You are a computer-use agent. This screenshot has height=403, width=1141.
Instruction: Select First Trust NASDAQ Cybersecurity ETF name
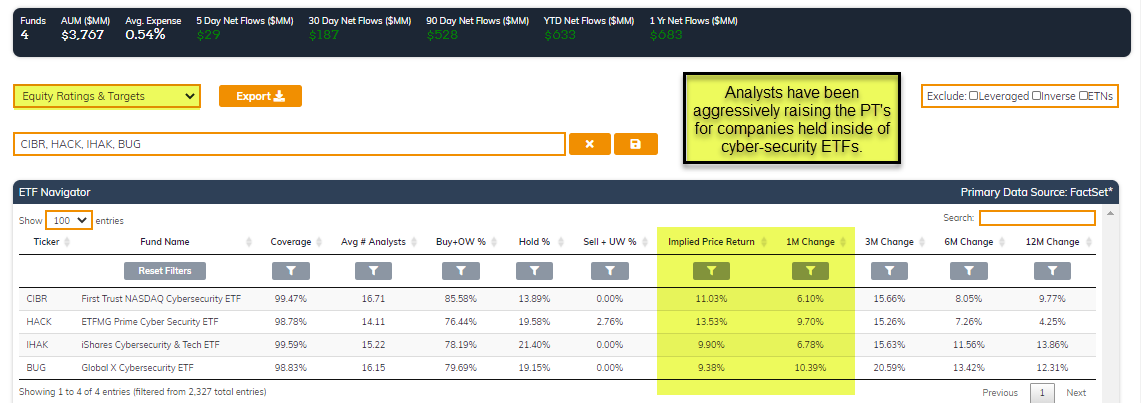pos(161,298)
